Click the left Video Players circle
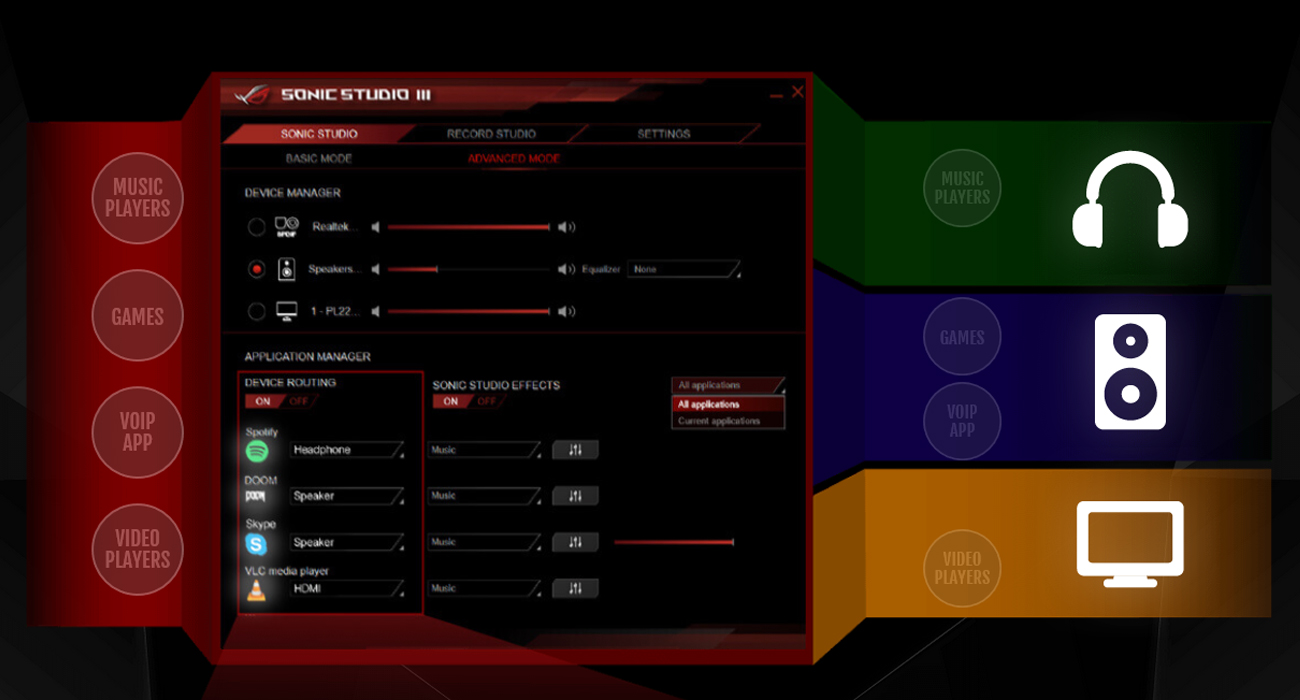This screenshot has height=700, width=1300. point(138,549)
